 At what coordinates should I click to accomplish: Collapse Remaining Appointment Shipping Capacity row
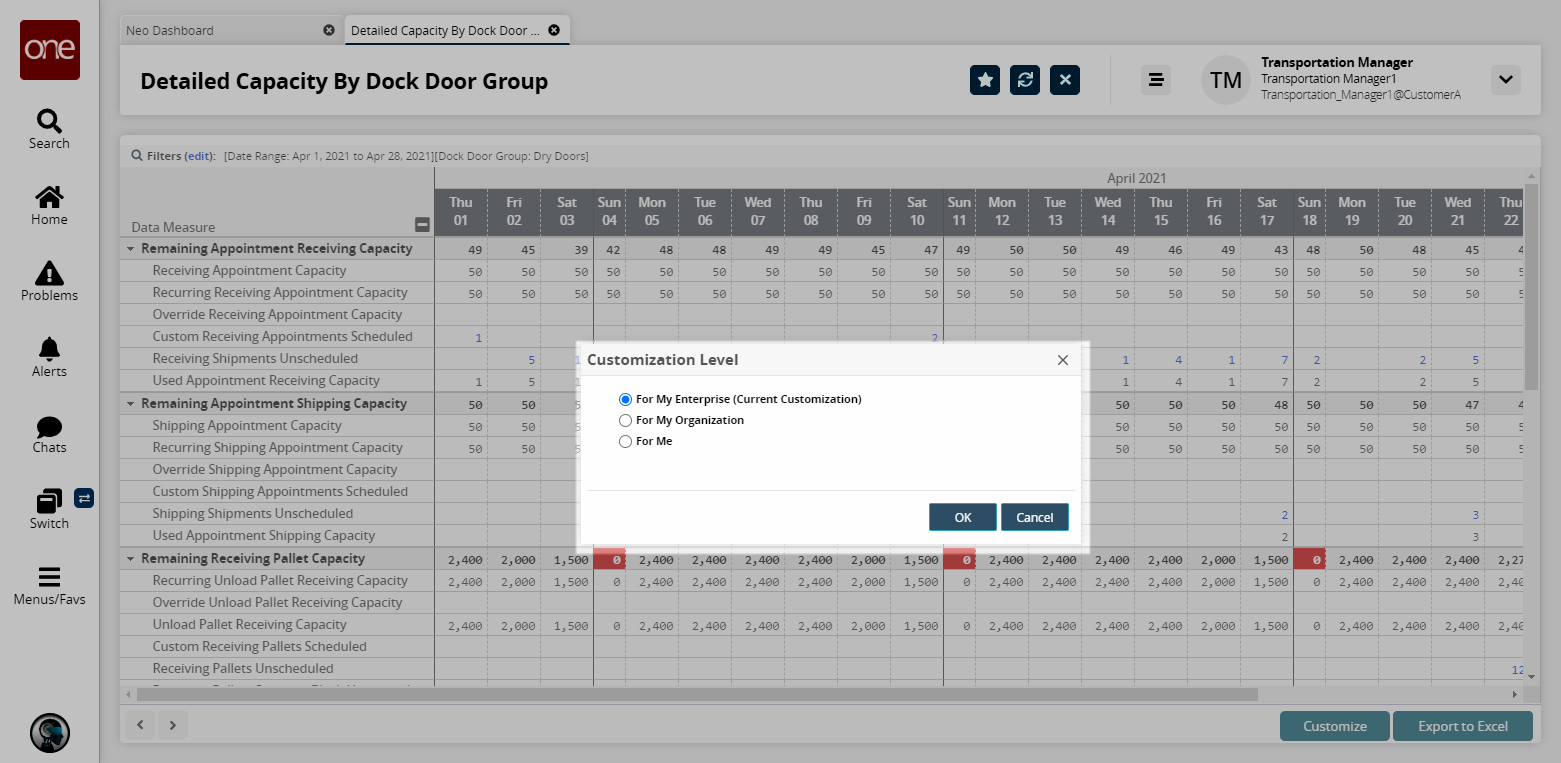pos(131,403)
